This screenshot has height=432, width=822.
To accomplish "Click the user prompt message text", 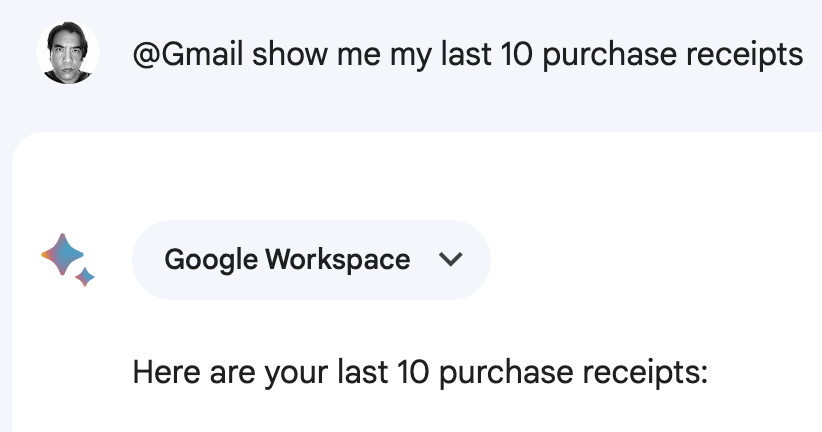I will (467, 53).
